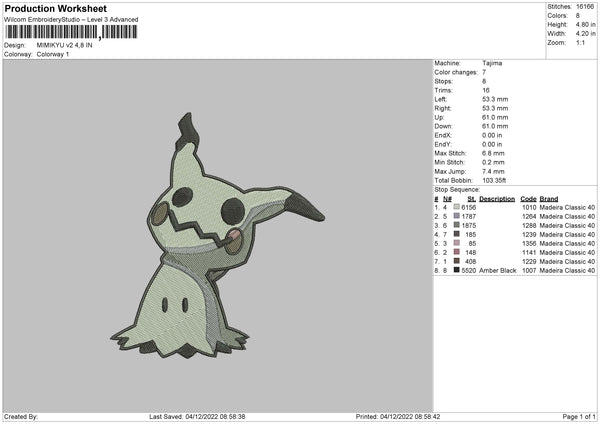Click the pink swatch beside stitch count 85
This screenshot has height=424, width=600.
[x=456, y=243]
